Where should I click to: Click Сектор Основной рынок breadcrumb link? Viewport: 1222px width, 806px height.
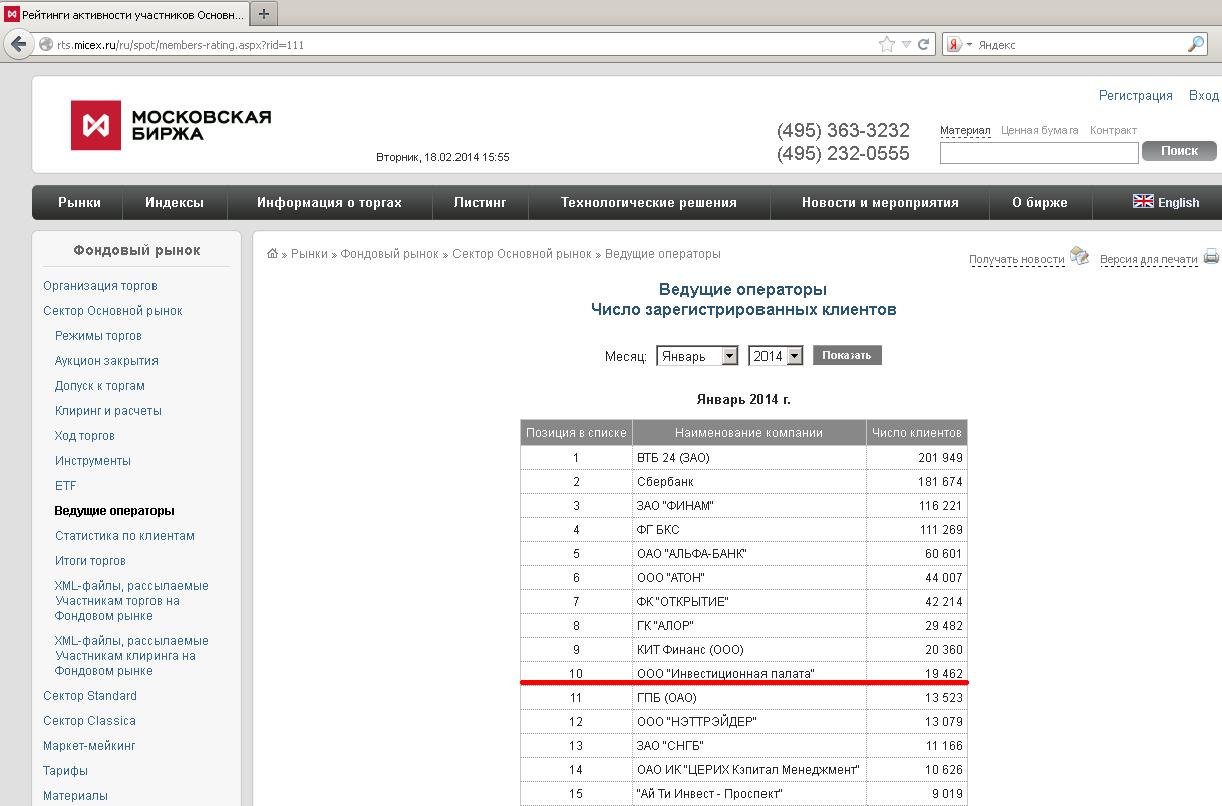[522, 254]
